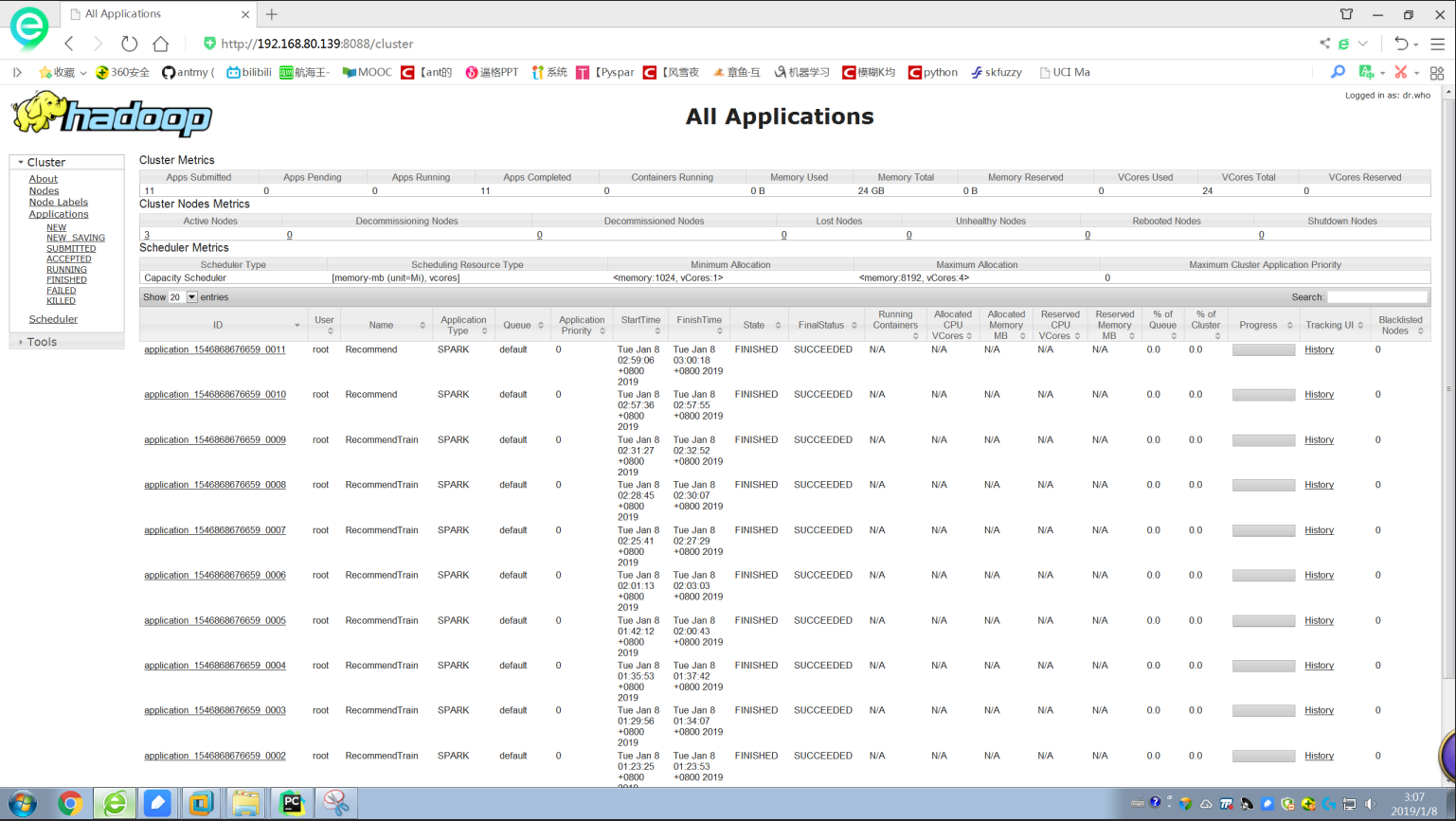Sort table by ID column arrow
This screenshot has width=1456, height=821.
pos(297,326)
